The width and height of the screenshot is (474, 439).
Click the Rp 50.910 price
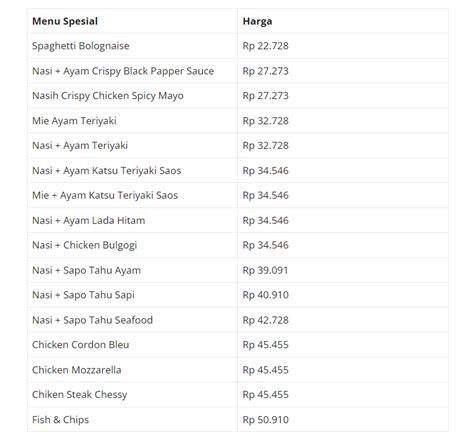pos(265,420)
